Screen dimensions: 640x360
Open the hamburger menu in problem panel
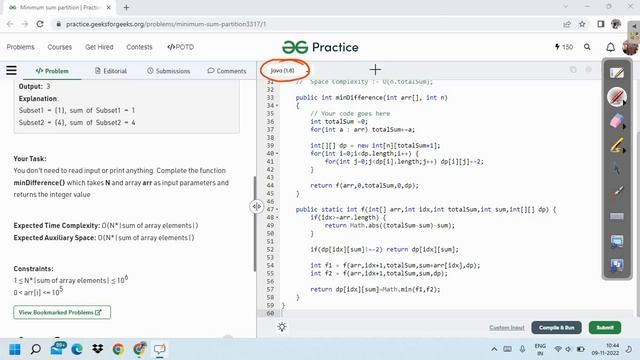click(x=11, y=70)
